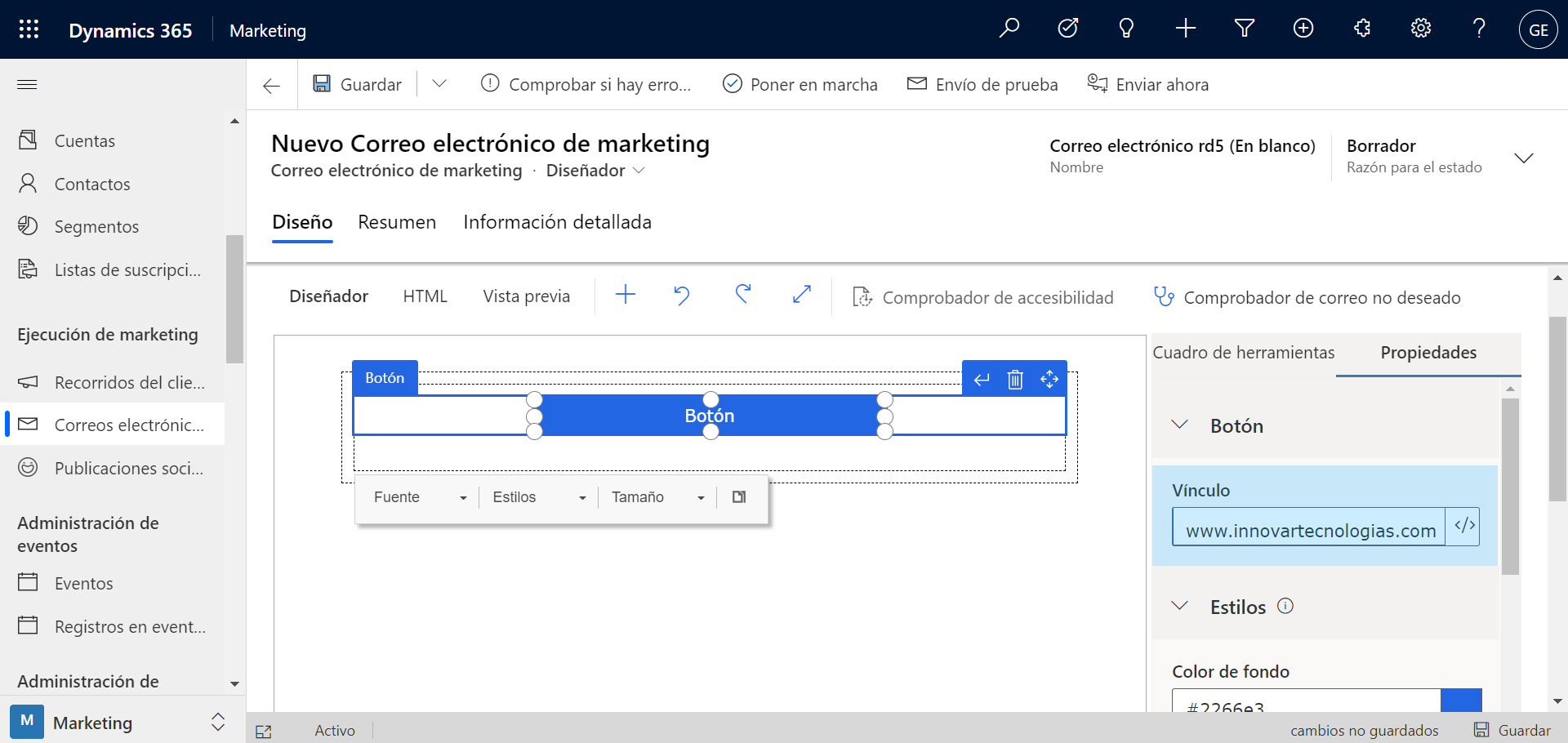The image size is (1568, 743).
Task: Open search from the top navigation
Action: point(1009,29)
